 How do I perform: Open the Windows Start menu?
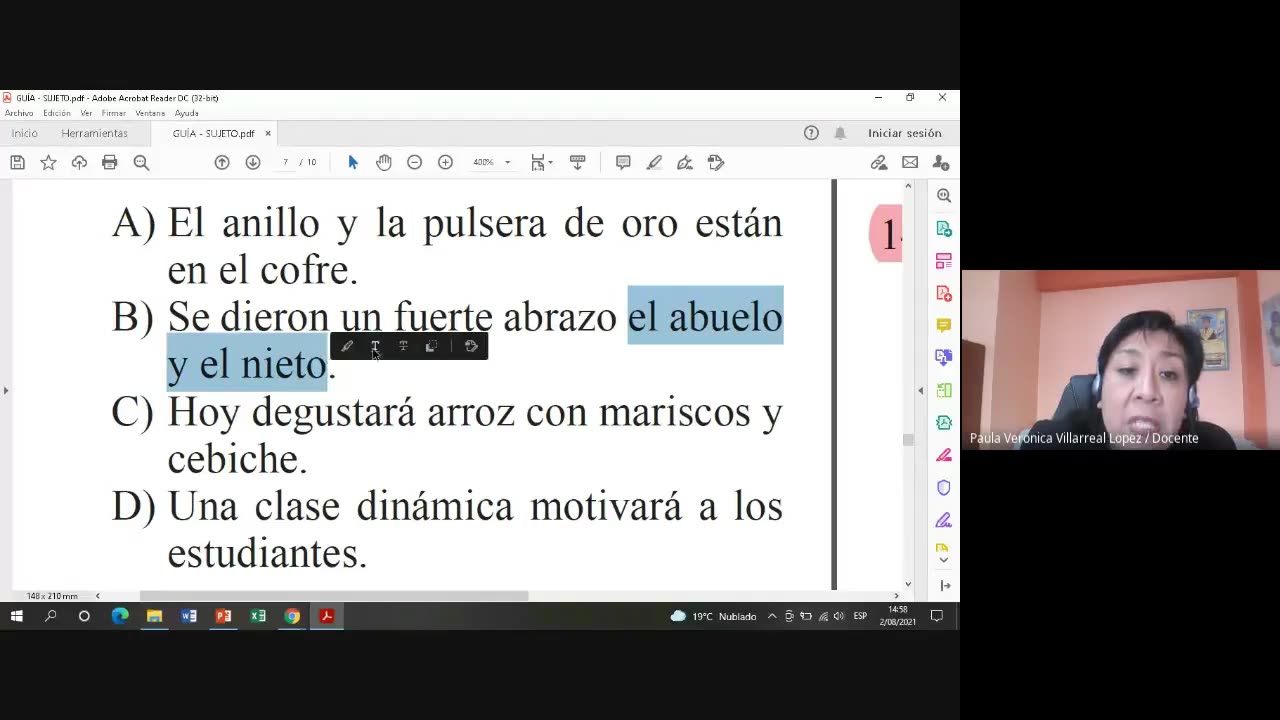16,616
